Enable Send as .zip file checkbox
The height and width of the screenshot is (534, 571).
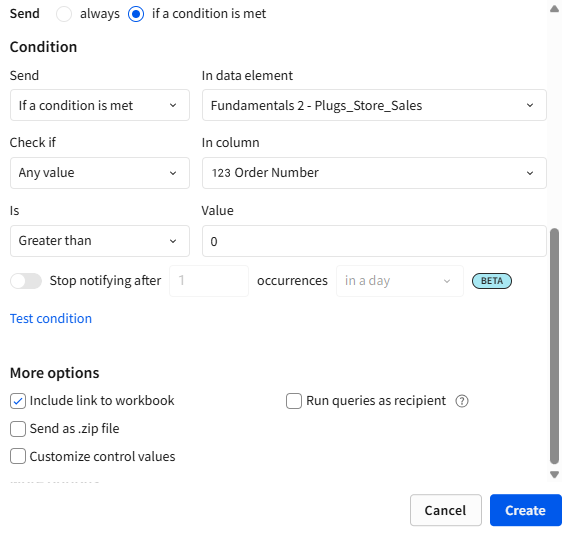18,429
